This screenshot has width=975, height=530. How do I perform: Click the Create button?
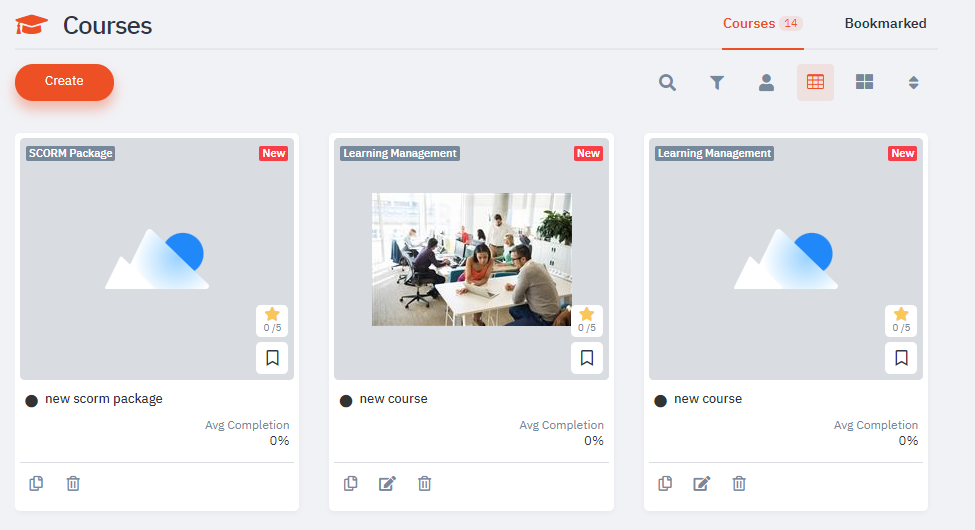[65, 82]
